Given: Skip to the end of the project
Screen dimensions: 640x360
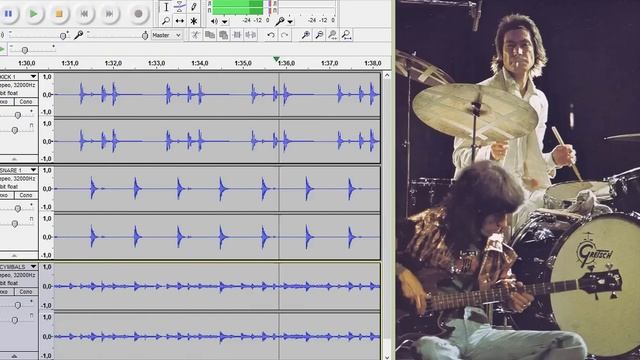Looking at the screenshot, I should pos(109,13).
